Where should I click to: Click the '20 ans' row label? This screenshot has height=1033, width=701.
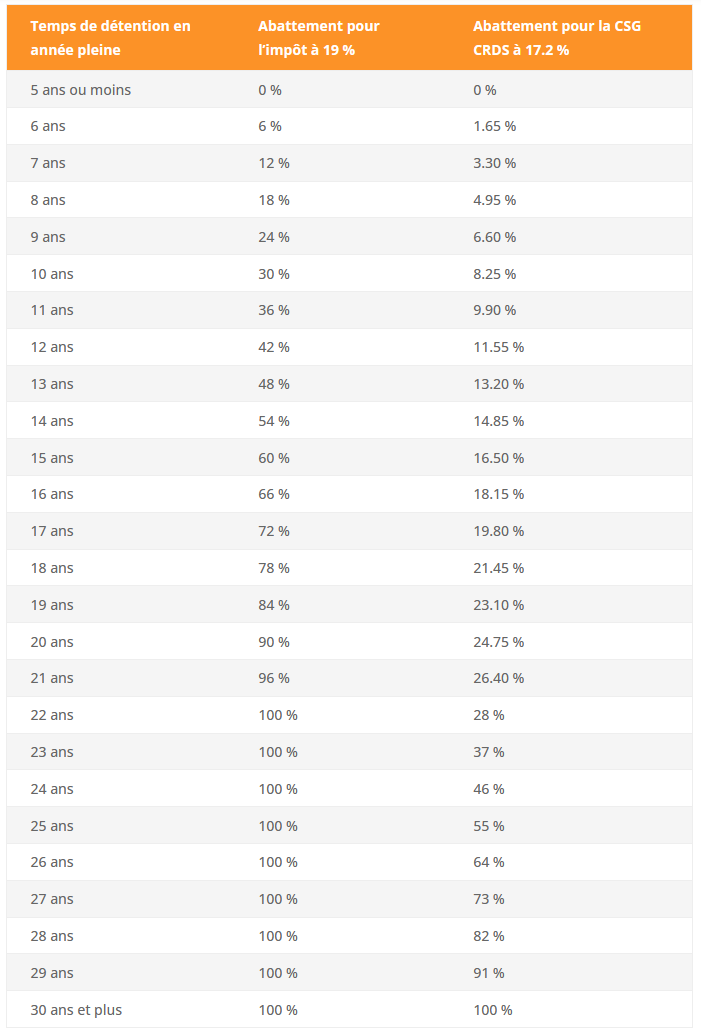coord(51,642)
